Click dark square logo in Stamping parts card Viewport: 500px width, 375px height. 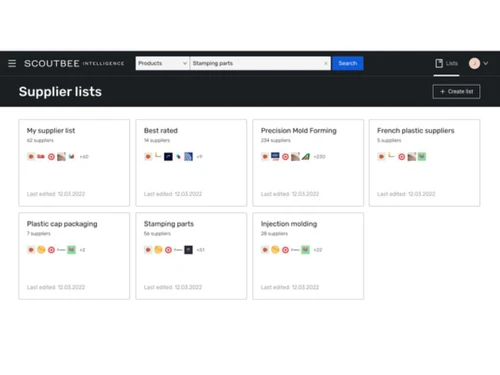188,250
